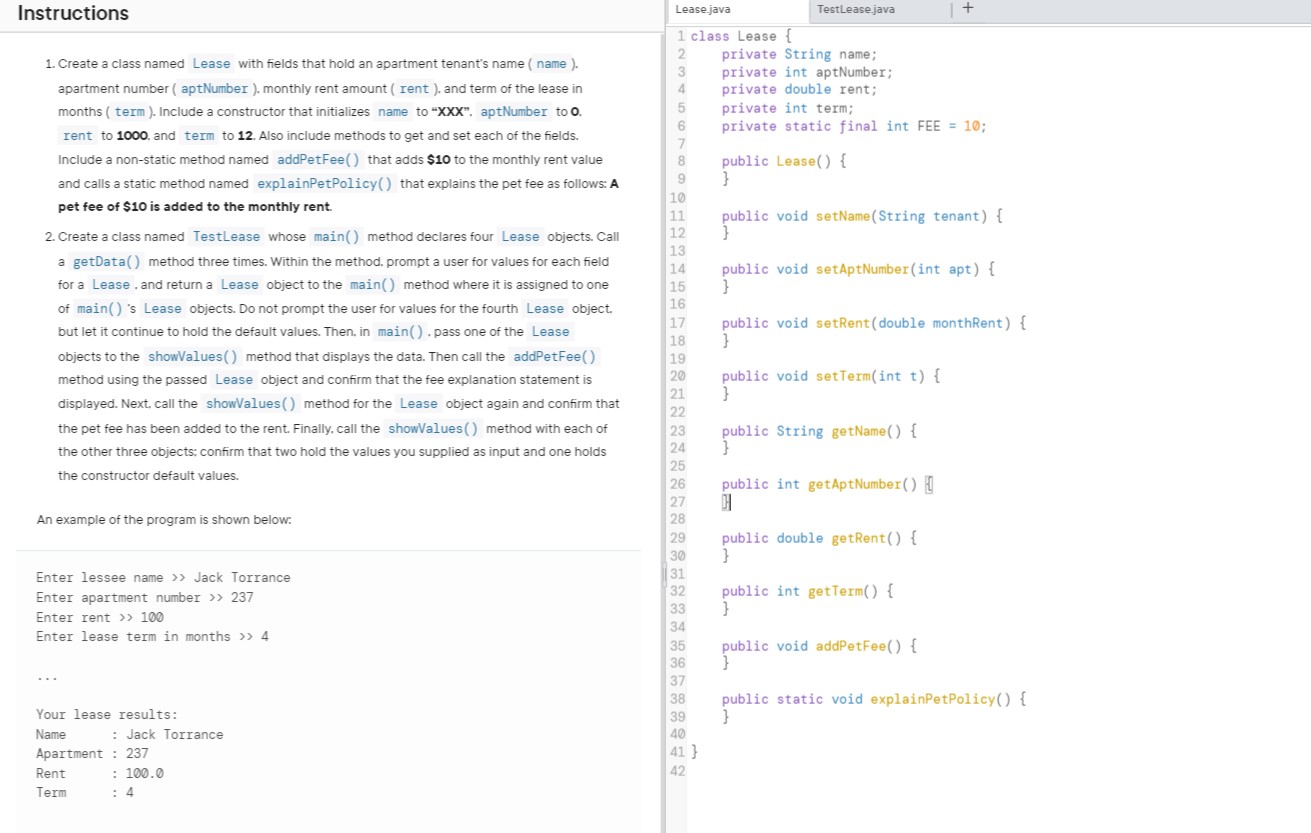Screen dimensions: 1311x833
Task: Click the highlighted addPetFee() term in the instructions
Action: pos(317,159)
